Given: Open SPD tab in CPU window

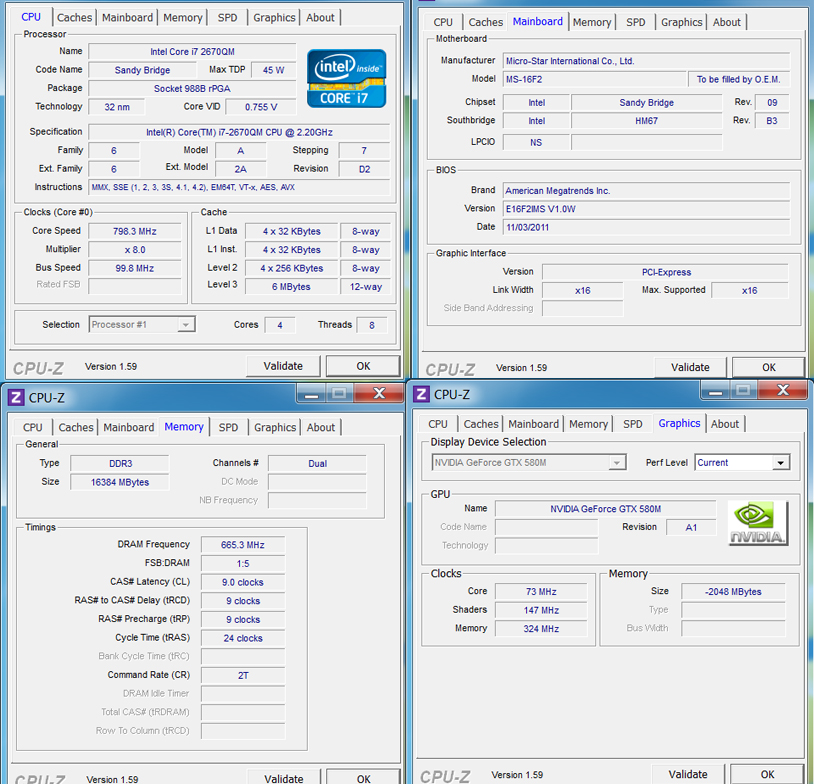Looking at the screenshot, I should [227, 18].
